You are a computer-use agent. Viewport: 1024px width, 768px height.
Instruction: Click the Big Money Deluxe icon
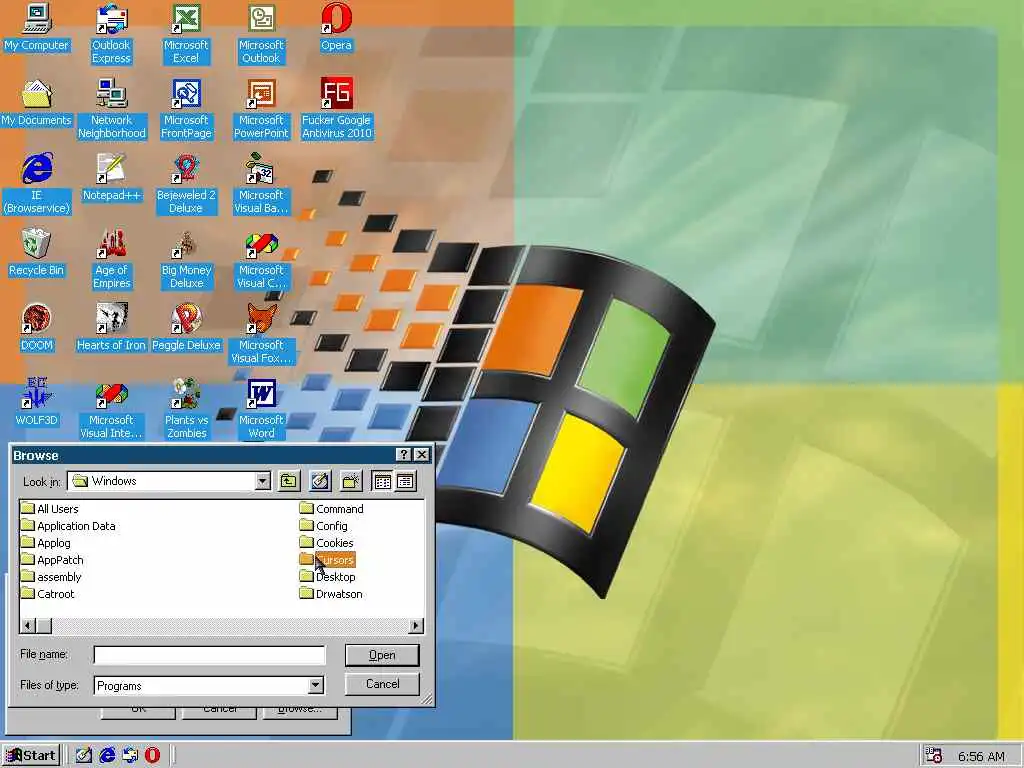(186, 259)
